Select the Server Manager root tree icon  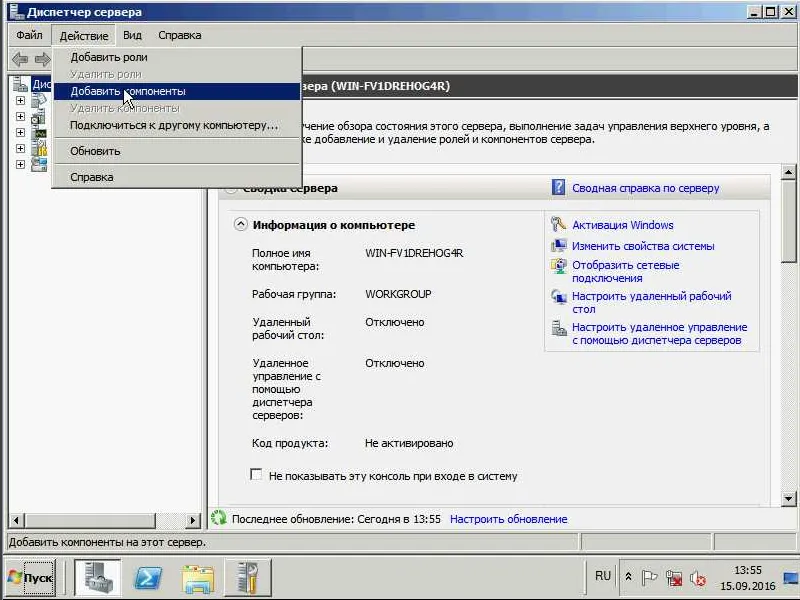[x=20, y=84]
